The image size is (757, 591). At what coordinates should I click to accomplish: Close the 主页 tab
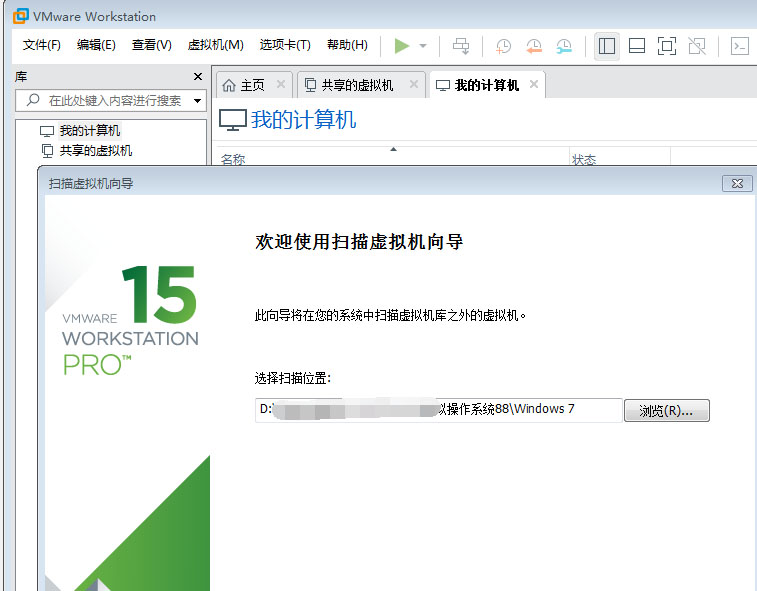(x=280, y=84)
